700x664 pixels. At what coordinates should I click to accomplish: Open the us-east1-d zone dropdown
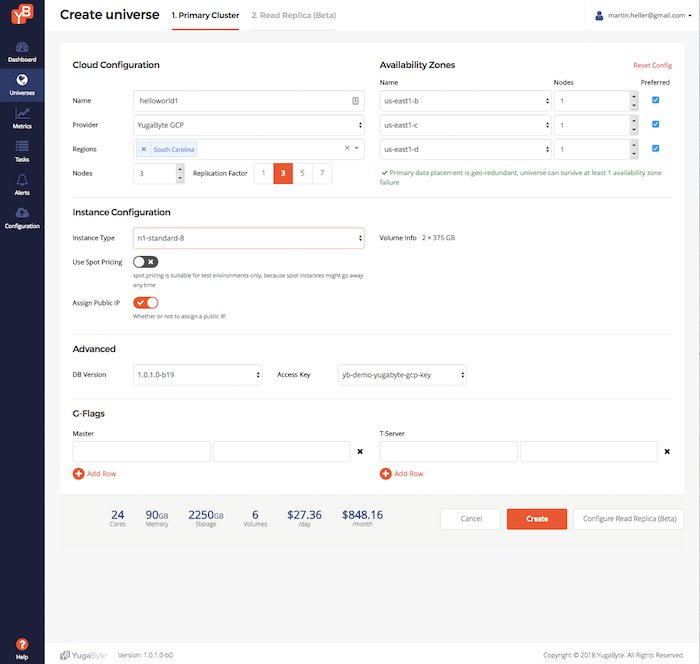466,149
